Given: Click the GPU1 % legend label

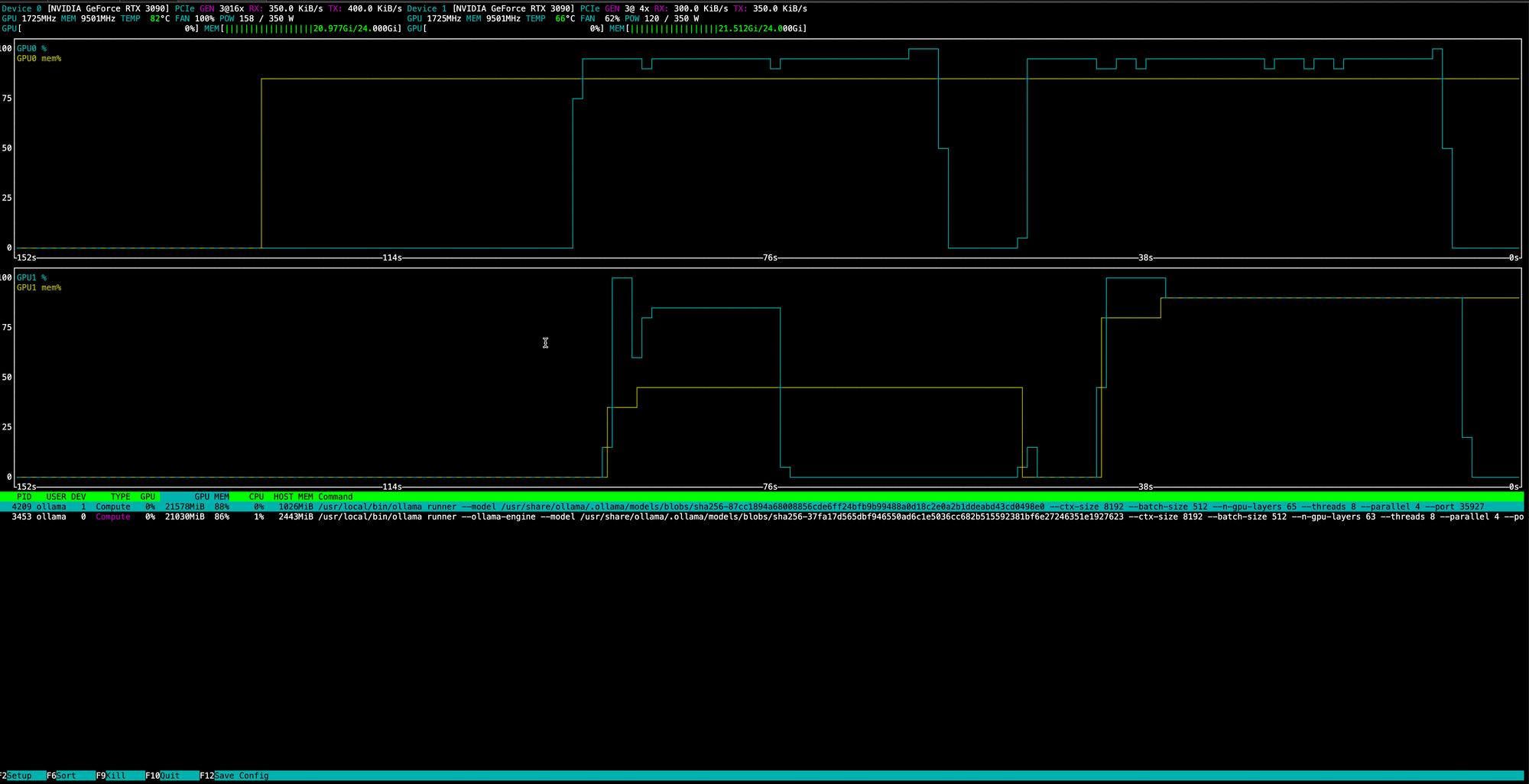Looking at the screenshot, I should pos(31,277).
